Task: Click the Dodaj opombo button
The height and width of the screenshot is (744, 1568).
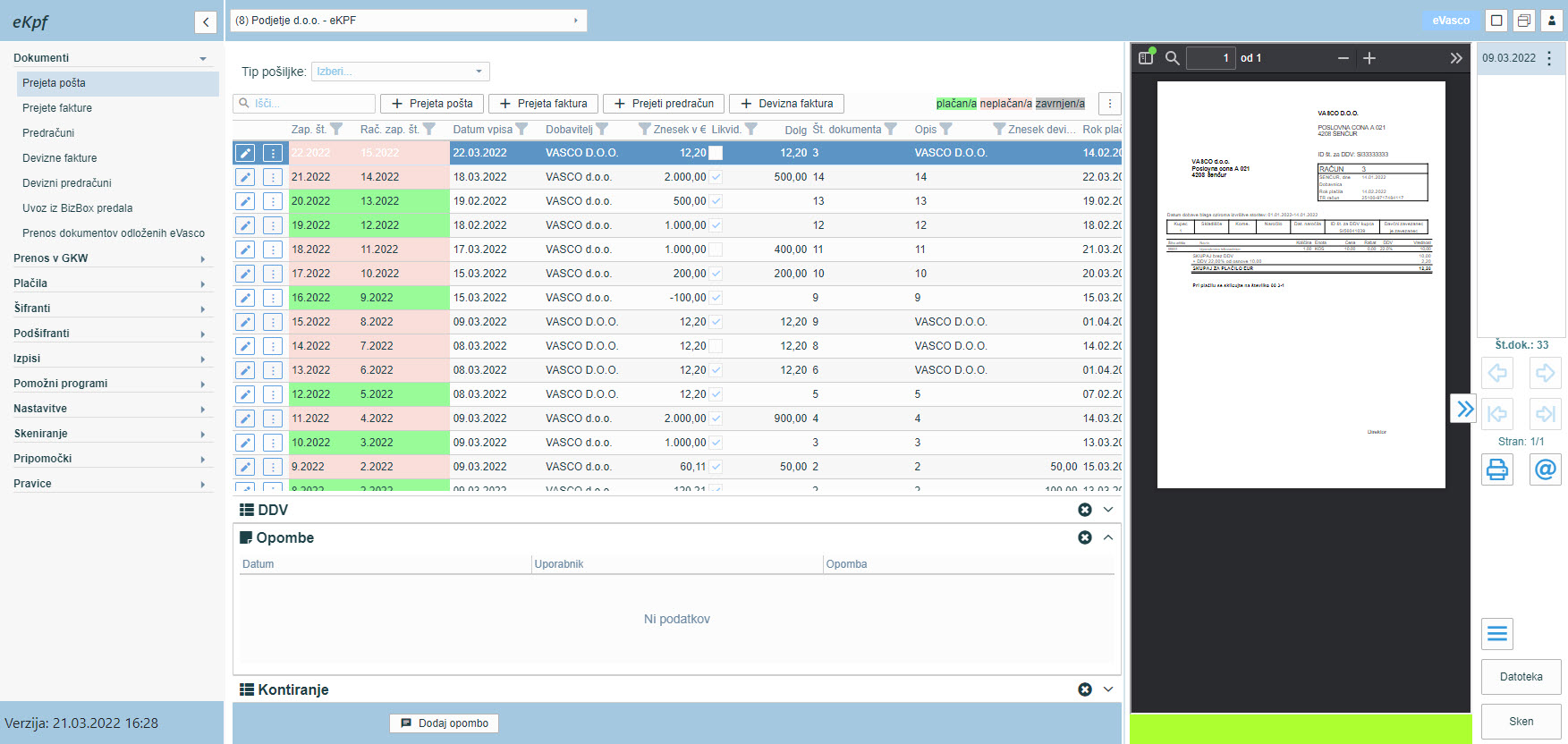Action: click(445, 723)
